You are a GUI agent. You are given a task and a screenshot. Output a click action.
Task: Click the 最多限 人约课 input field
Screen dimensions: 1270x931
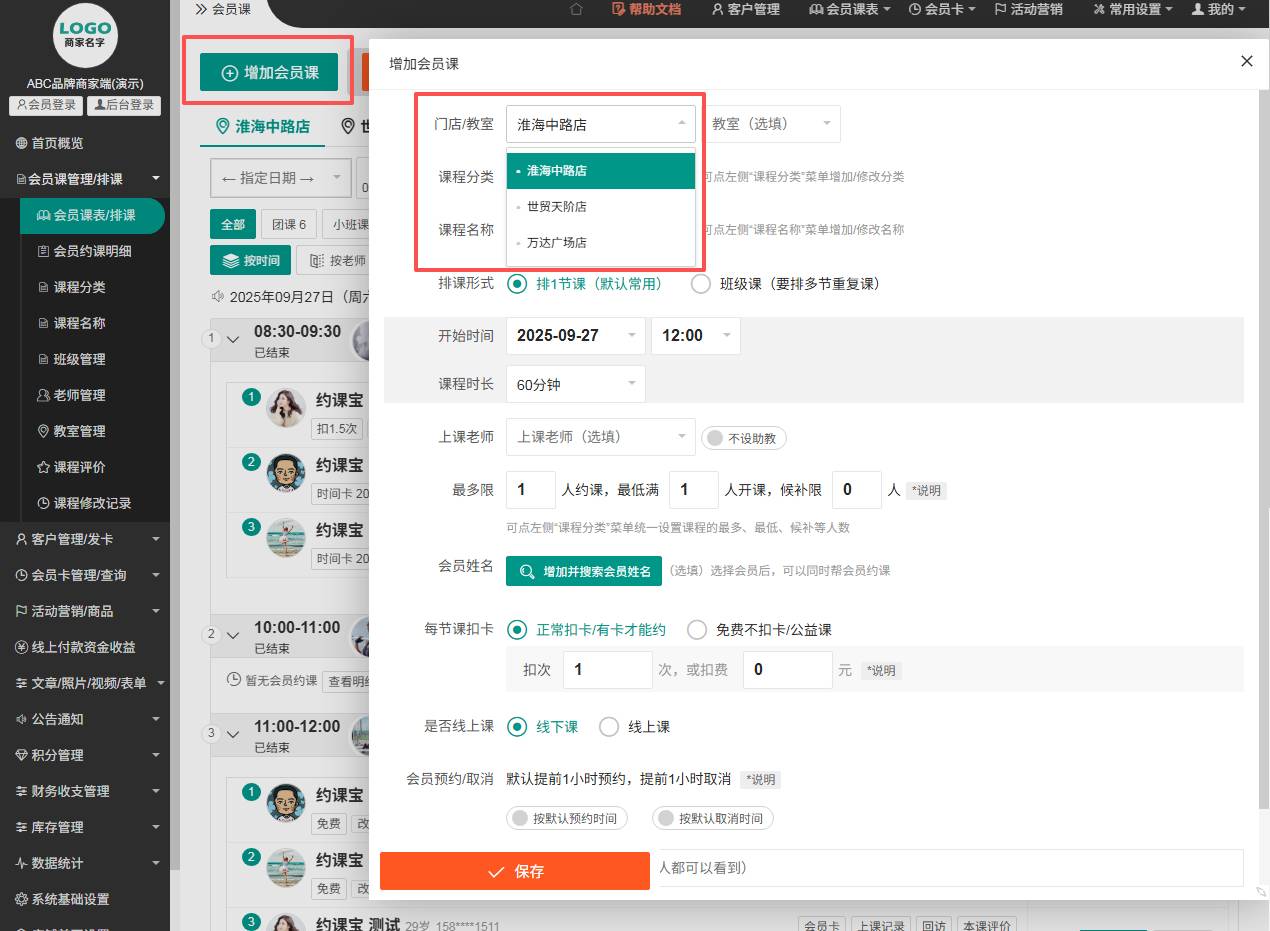(x=530, y=490)
